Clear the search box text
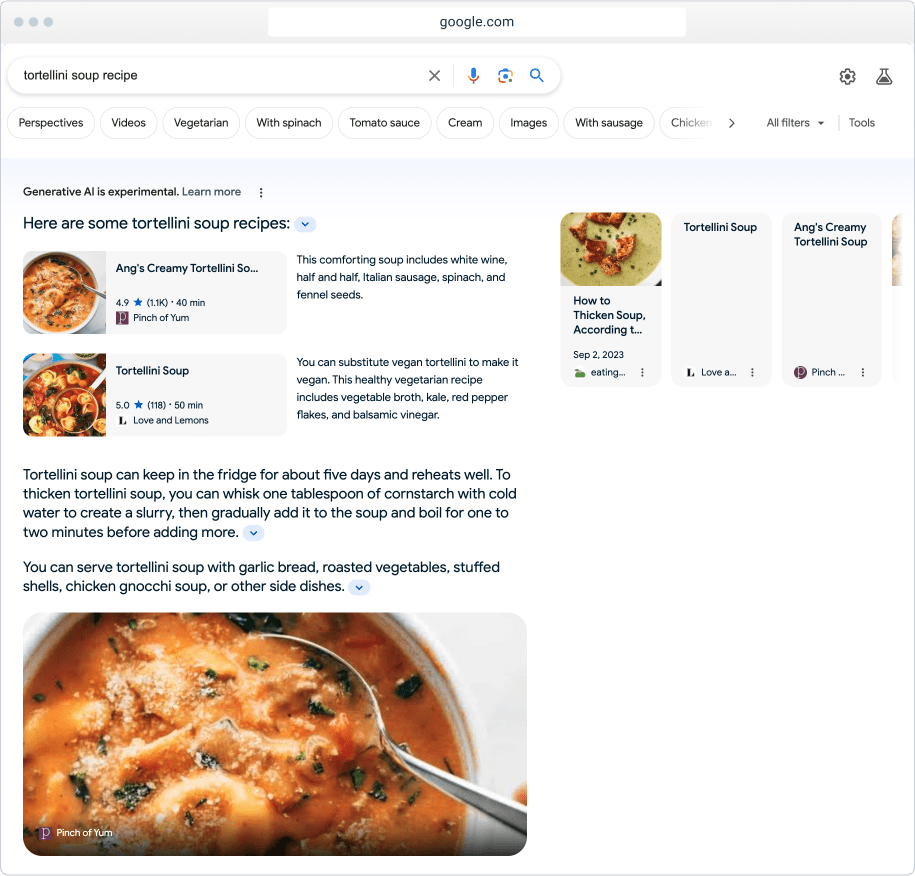Screen dimensions: 915x876 pos(434,76)
